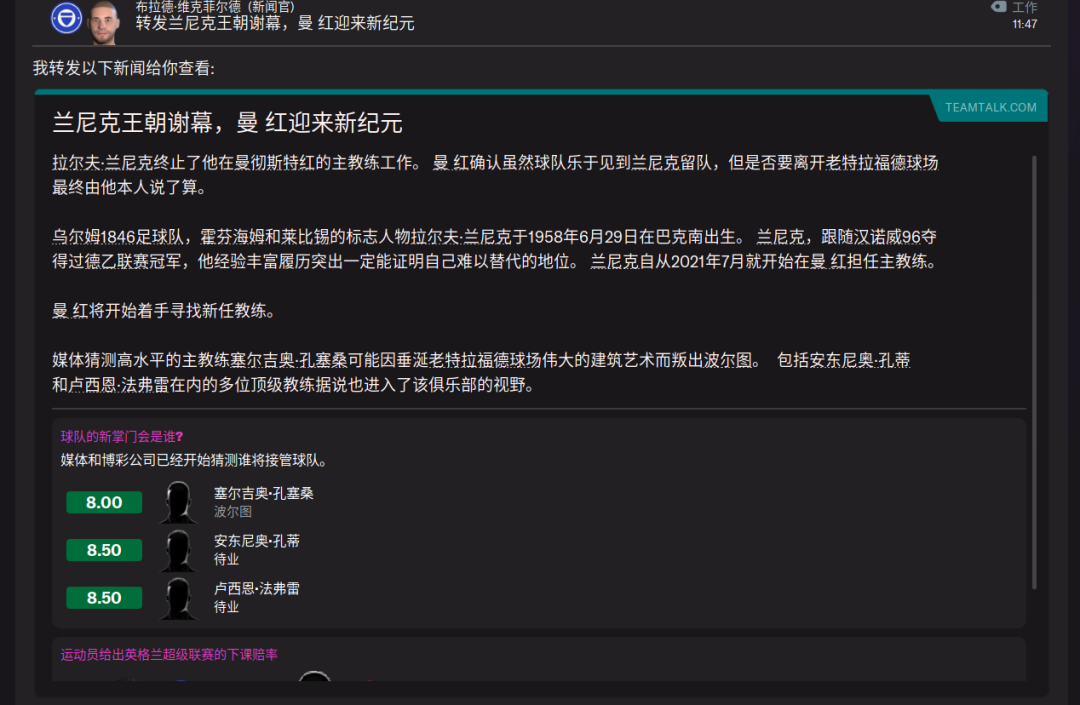The width and height of the screenshot is (1080, 705).
Task: Click the 11:47 timestamp
Action: tap(1024, 24)
